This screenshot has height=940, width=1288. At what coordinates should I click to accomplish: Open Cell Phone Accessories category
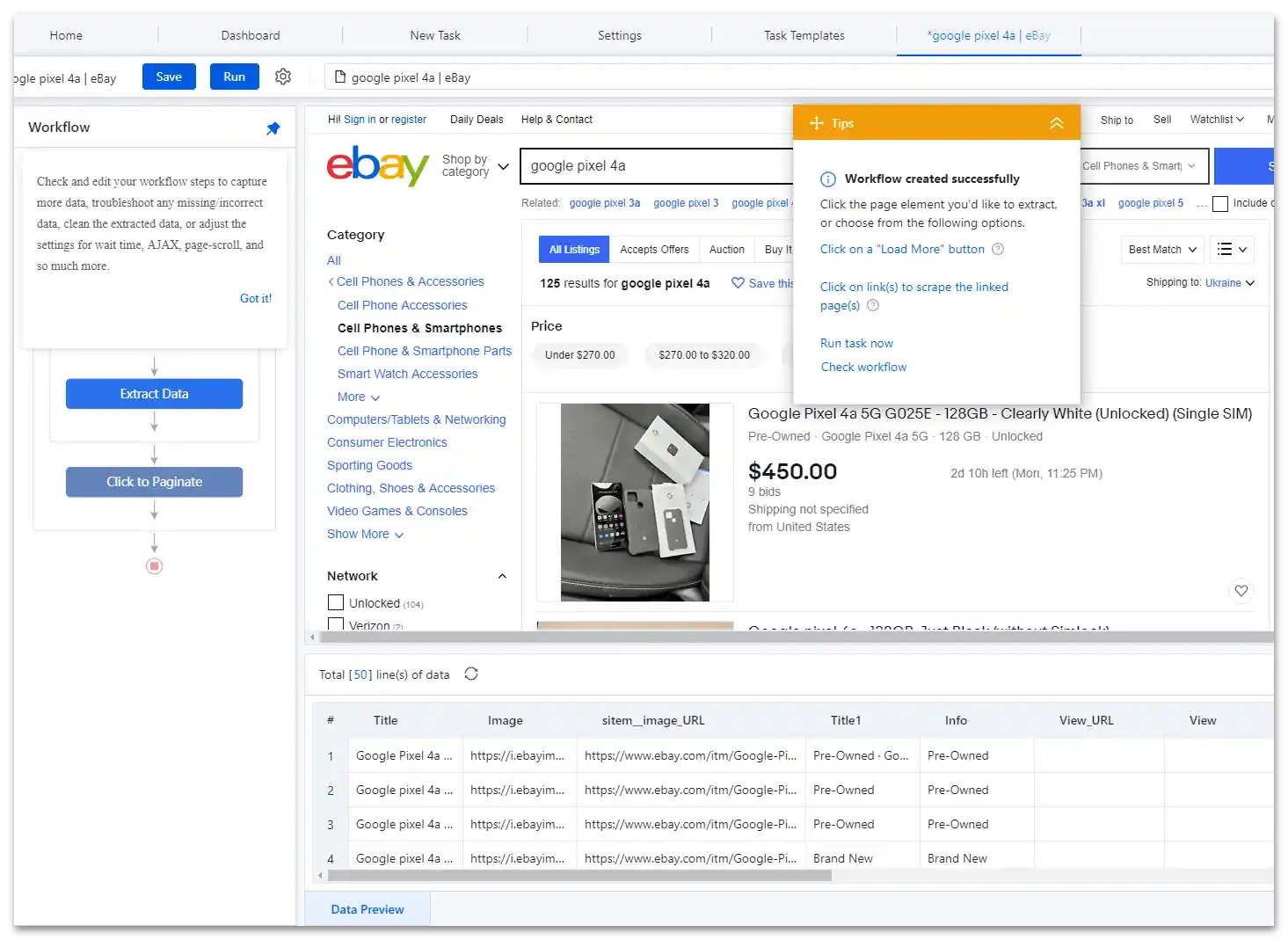pyautogui.click(x=403, y=305)
